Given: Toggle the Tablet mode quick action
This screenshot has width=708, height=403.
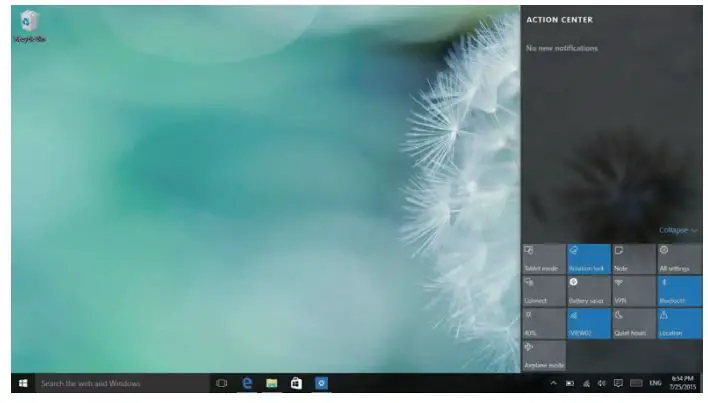Looking at the screenshot, I should click(544, 259).
